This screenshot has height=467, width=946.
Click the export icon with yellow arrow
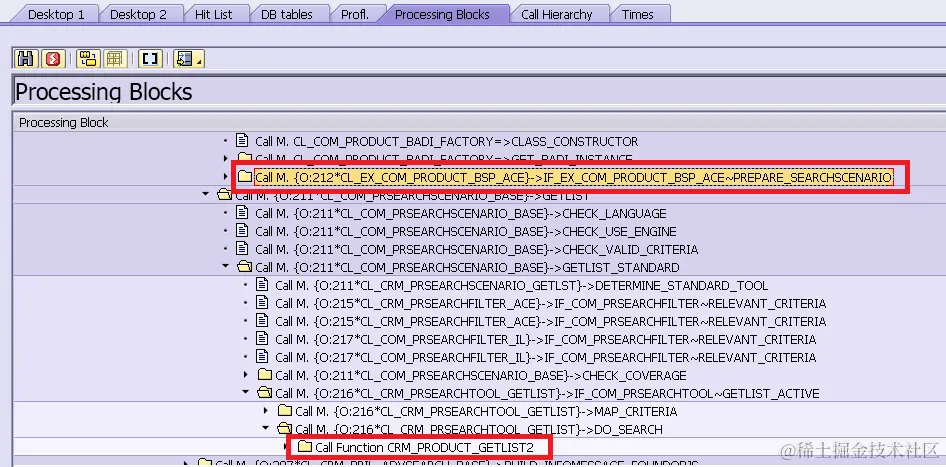tap(184, 59)
